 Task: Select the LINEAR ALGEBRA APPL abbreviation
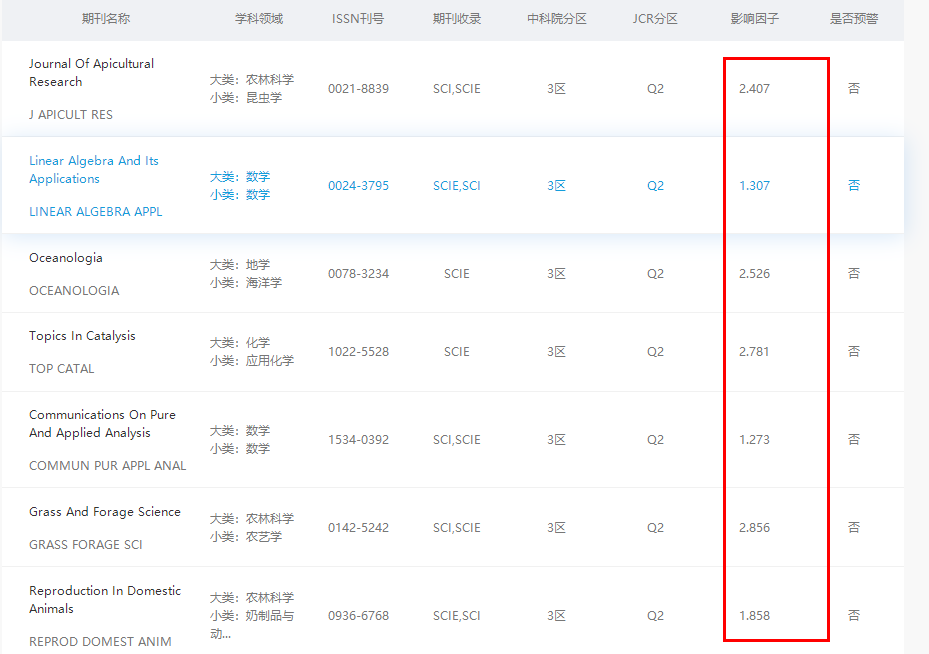tap(95, 212)
